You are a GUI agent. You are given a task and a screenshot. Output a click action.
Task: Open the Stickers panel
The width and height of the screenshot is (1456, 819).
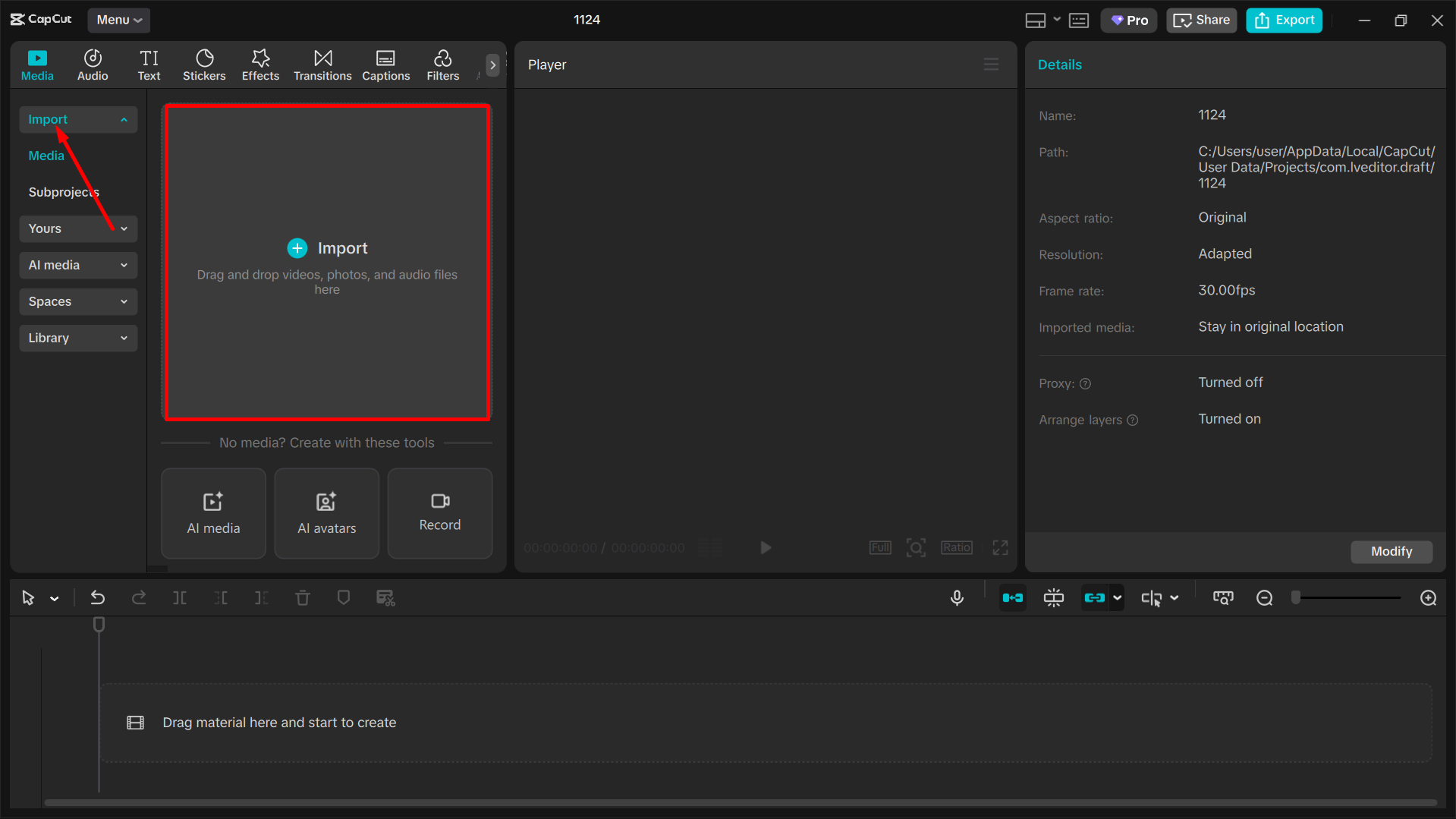click(204, 65)
